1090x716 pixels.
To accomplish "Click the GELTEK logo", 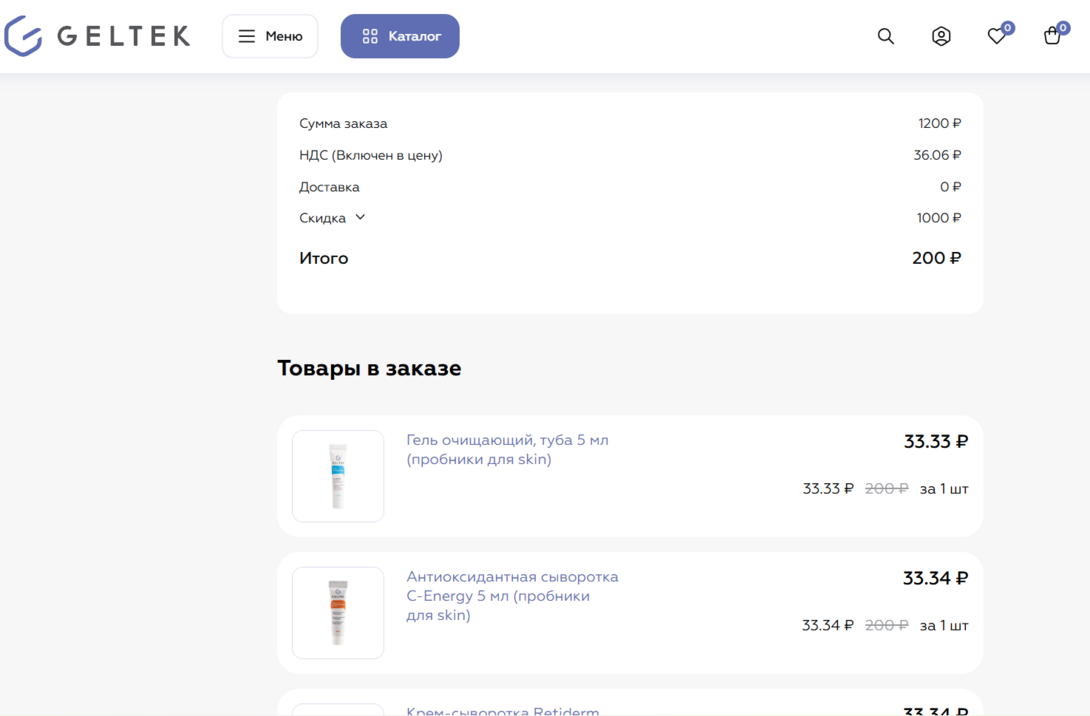I will click(x=97, y=35).
